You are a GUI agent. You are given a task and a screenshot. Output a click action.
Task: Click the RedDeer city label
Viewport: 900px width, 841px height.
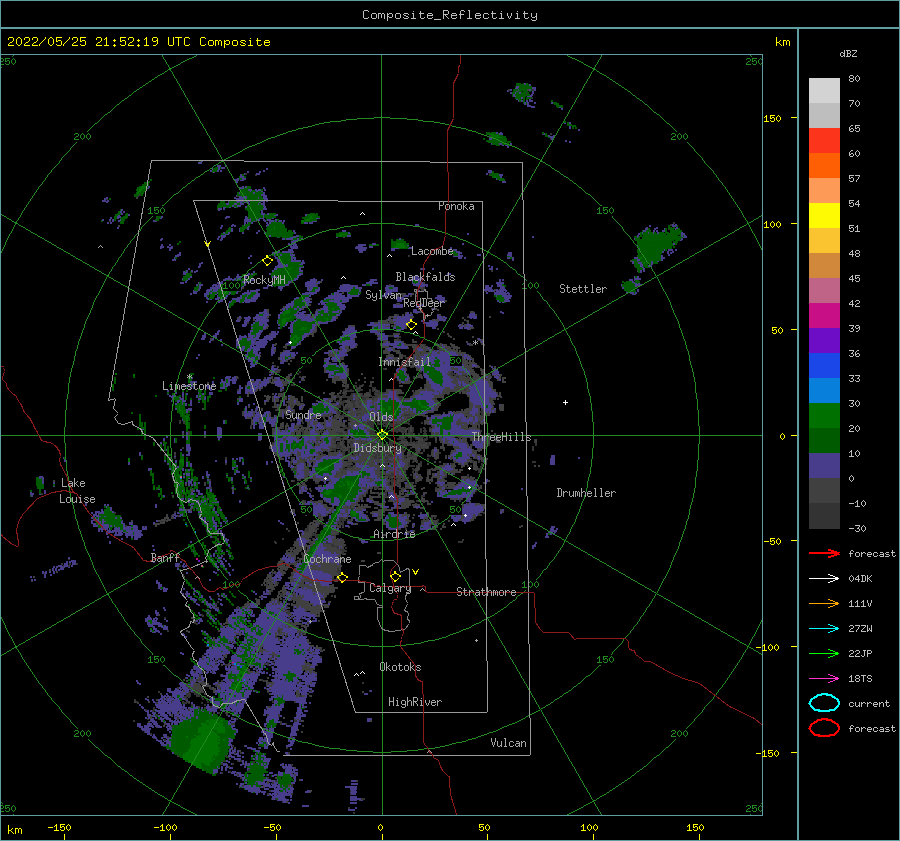(424, 303)
